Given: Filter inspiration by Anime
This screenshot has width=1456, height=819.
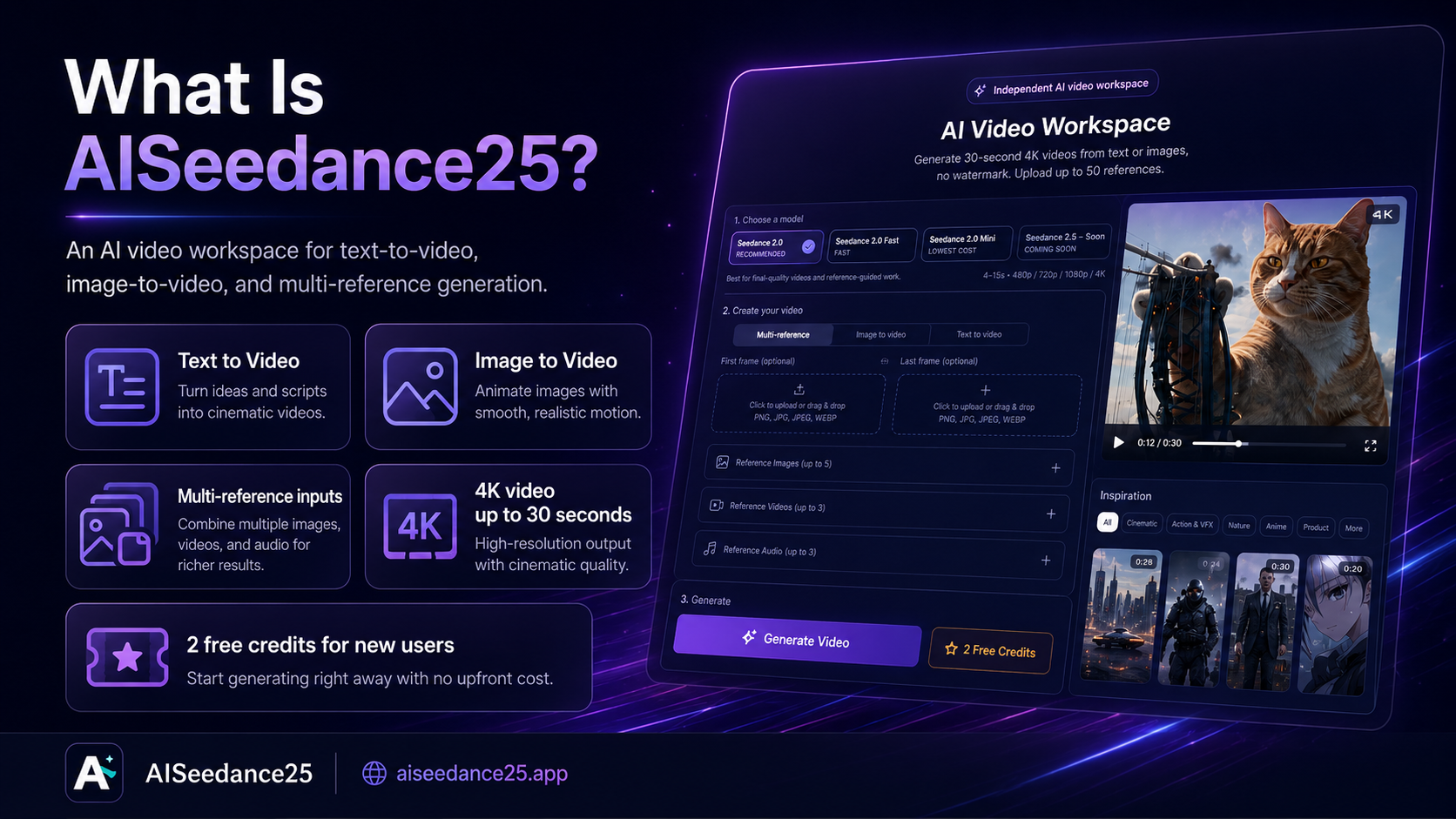Looking at the screenshot, I should pyautogui.click(x=1276, y=527).
